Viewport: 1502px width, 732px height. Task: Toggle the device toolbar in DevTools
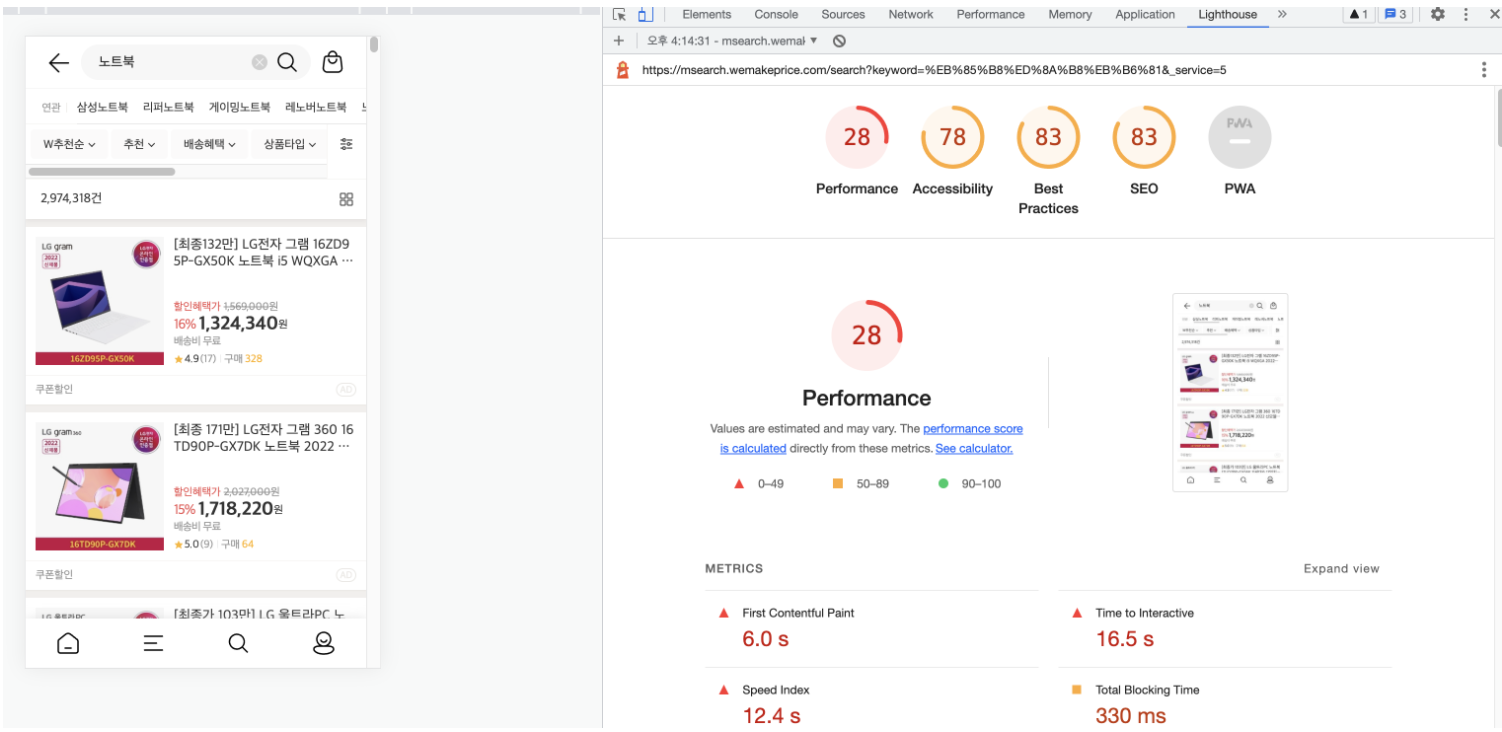click(645, 14)
